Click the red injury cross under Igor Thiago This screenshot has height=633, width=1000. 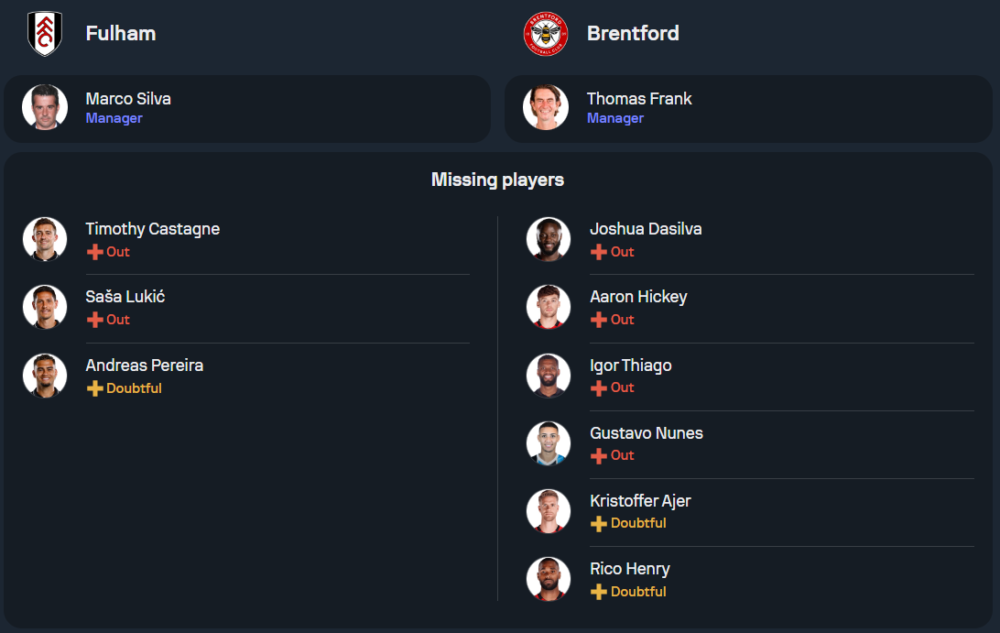pyautogui.click(x=599, y=388)
